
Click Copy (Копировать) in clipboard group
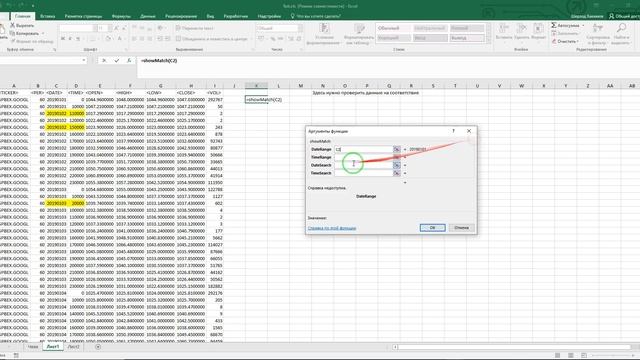click(24, 33)
